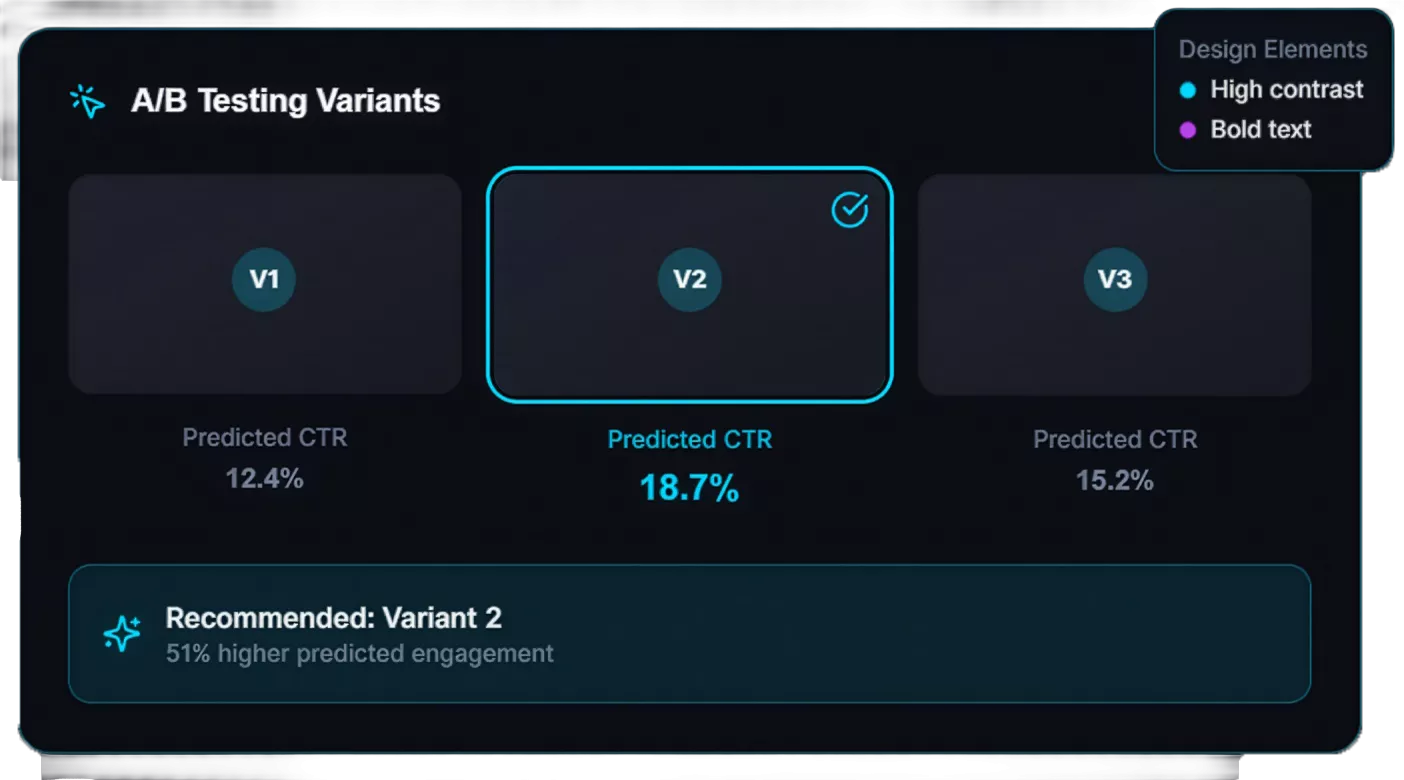This screenshot has height=780, width=1404.
Task: Click the V3 circular badge
Action: point(1115,279)
